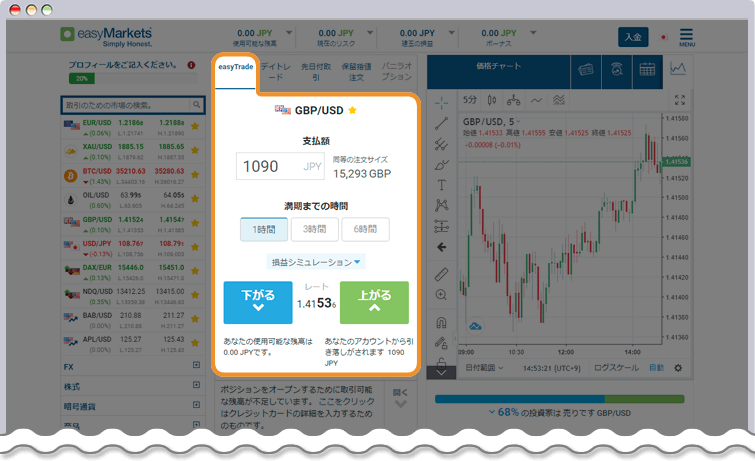Open the 価格チャート tab
755x461 pixels.
tap(498, 70)
